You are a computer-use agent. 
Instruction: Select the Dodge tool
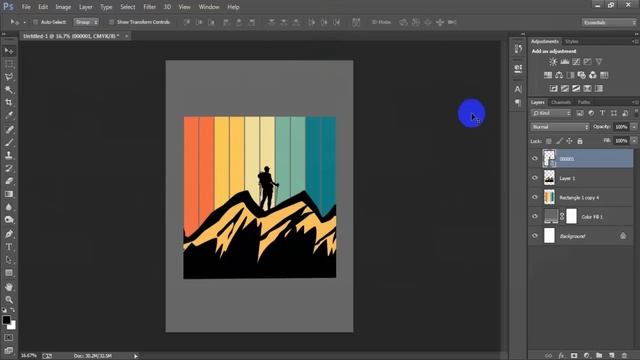tap(9, 220)
